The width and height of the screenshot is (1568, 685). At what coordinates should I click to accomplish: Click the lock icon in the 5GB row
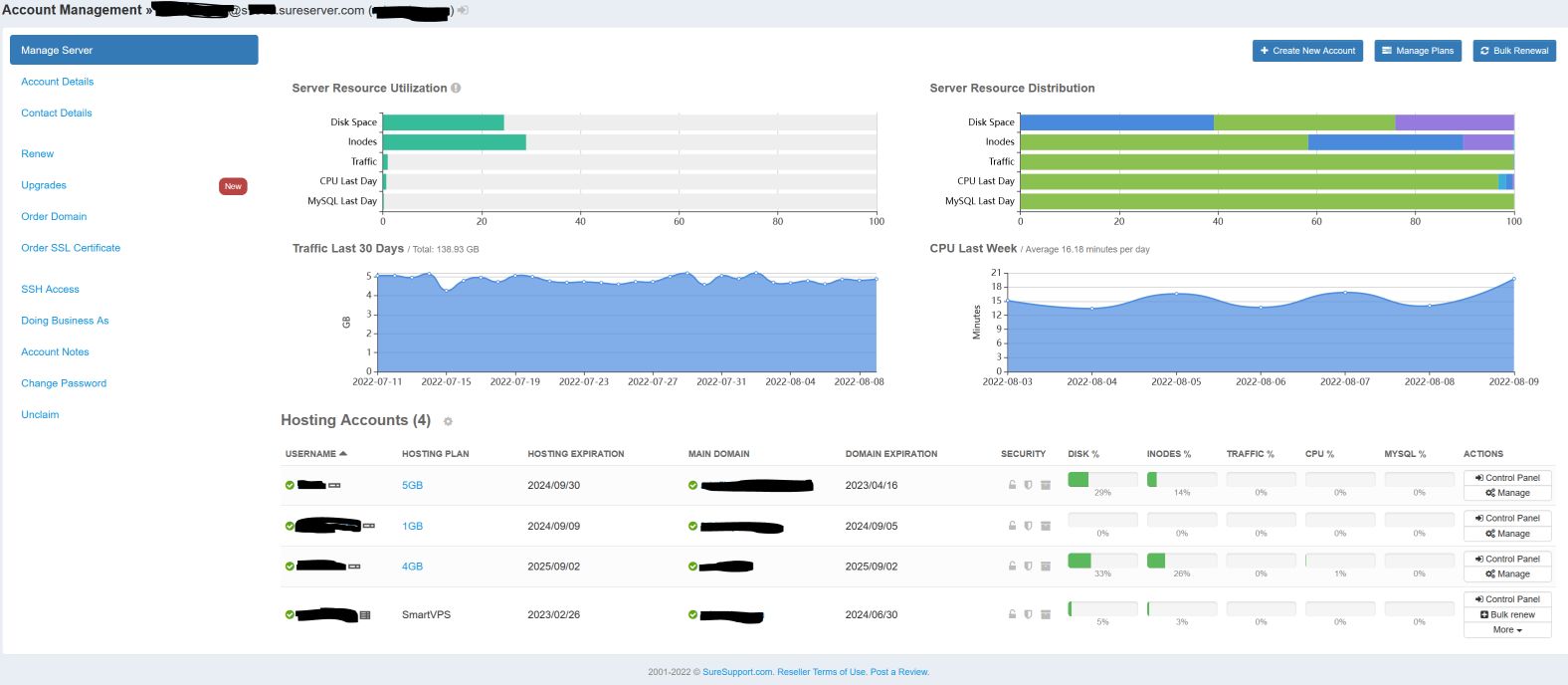coord(1012,486)
